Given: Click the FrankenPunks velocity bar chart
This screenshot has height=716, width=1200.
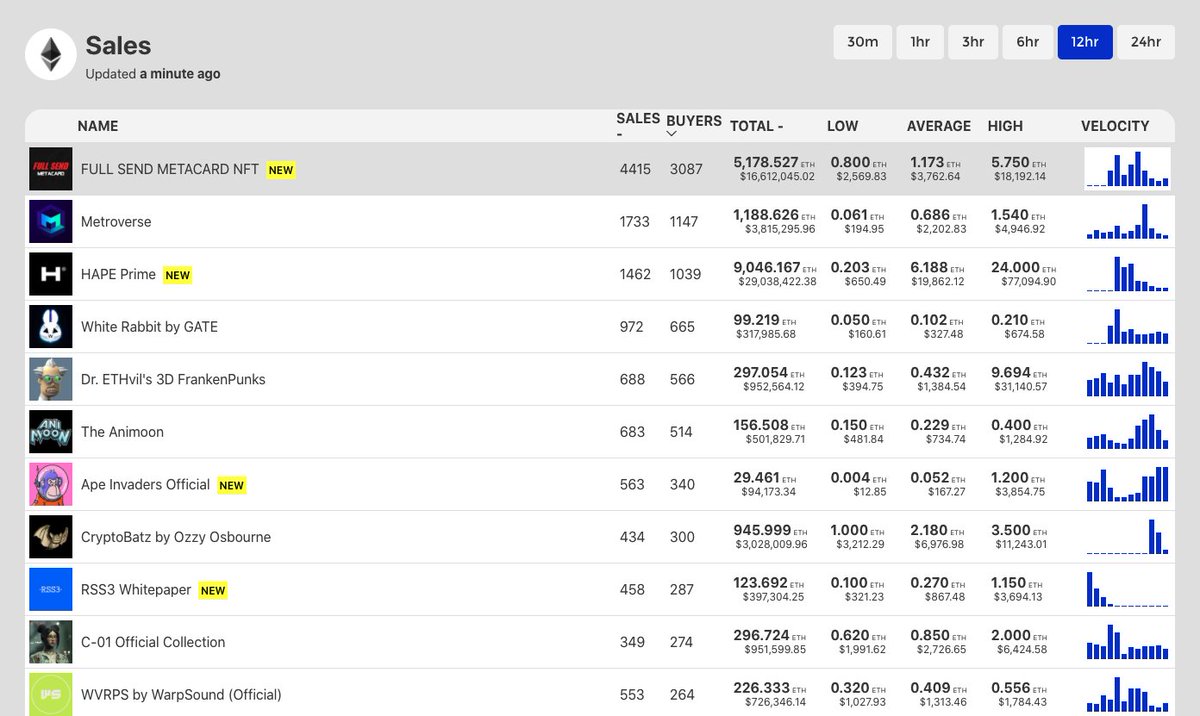Looking at the screenshot, I should pyautogui.click(x=1127, y=378).
